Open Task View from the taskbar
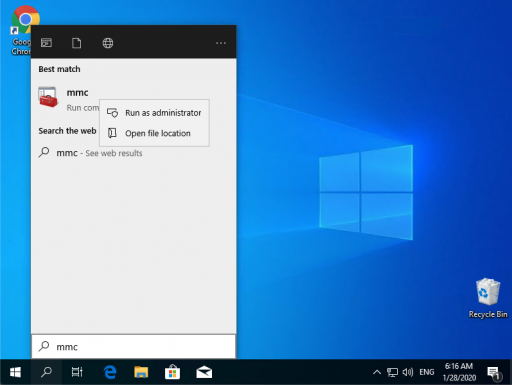 click(77, 372)
